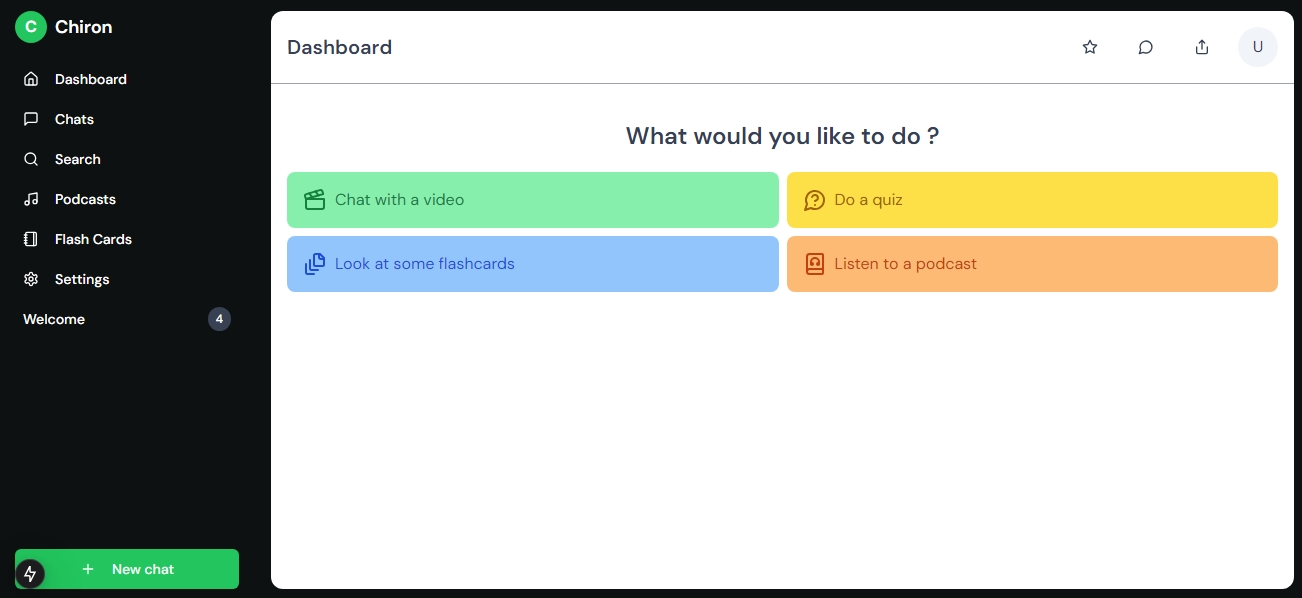
Task: Open the chat bubble icon in header
Action: (1146, 47)
